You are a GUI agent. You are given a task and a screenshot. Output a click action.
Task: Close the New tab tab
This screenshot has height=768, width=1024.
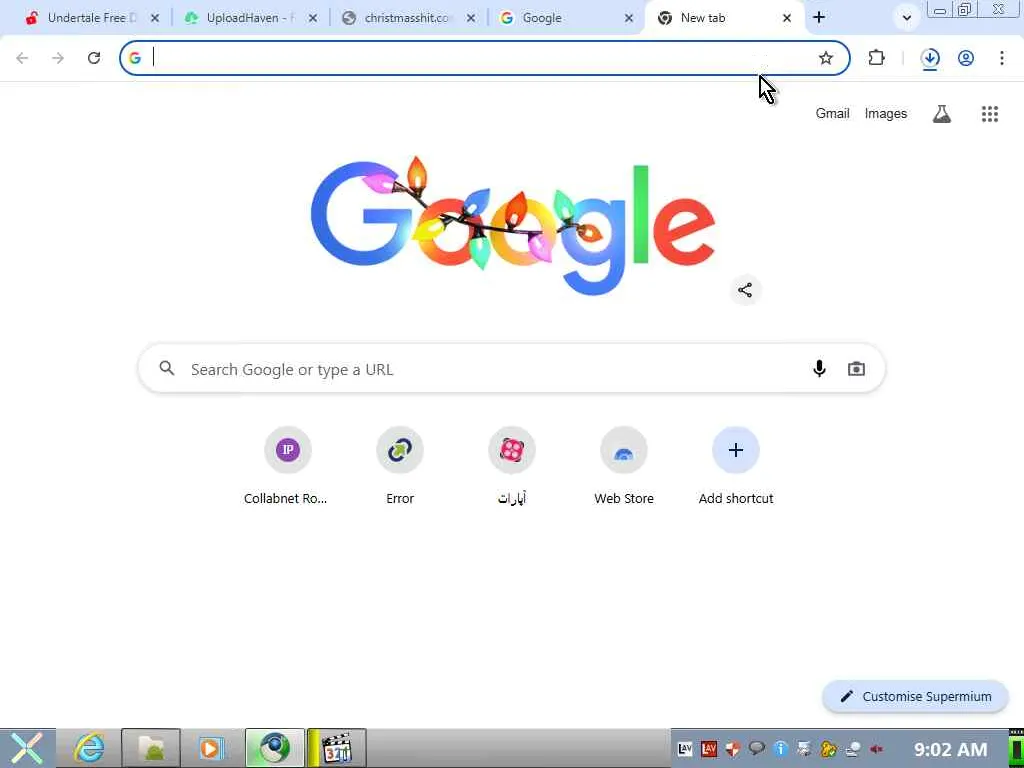(x=787, y=18)
